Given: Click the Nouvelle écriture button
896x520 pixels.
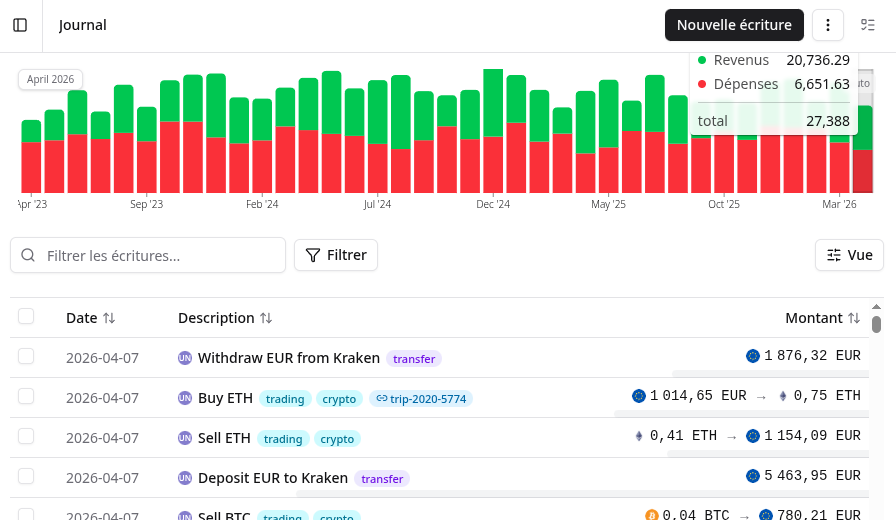Looking at the screenshot, I should pos(734,25).
